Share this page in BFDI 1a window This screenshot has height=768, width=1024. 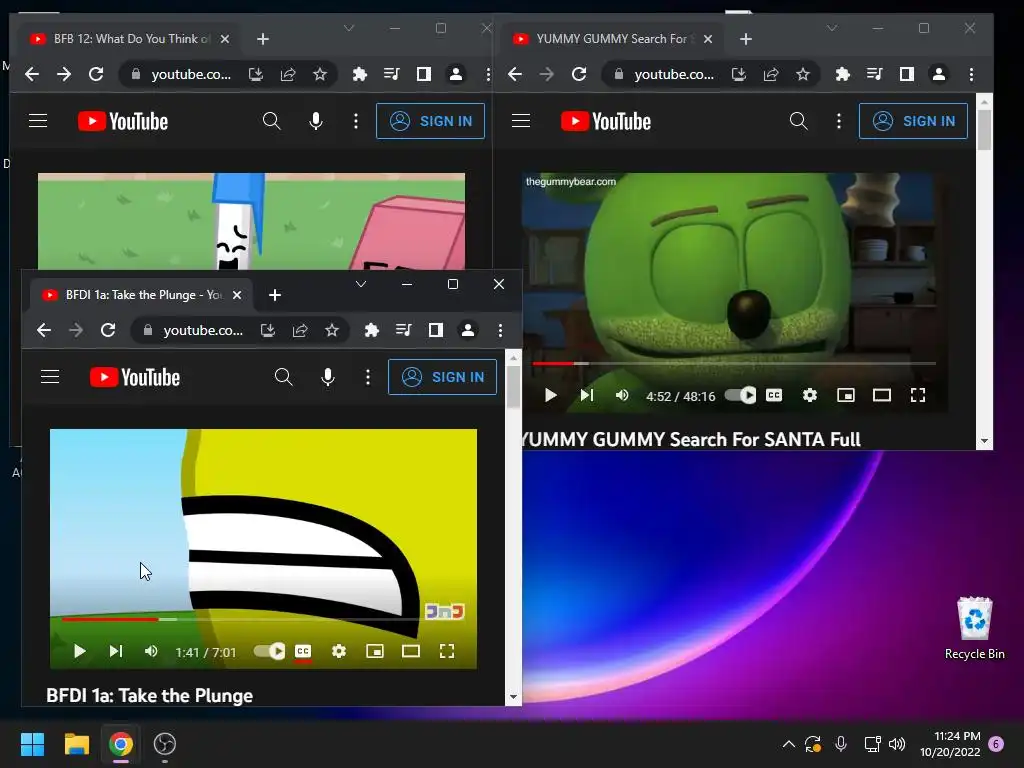point(300,330)
